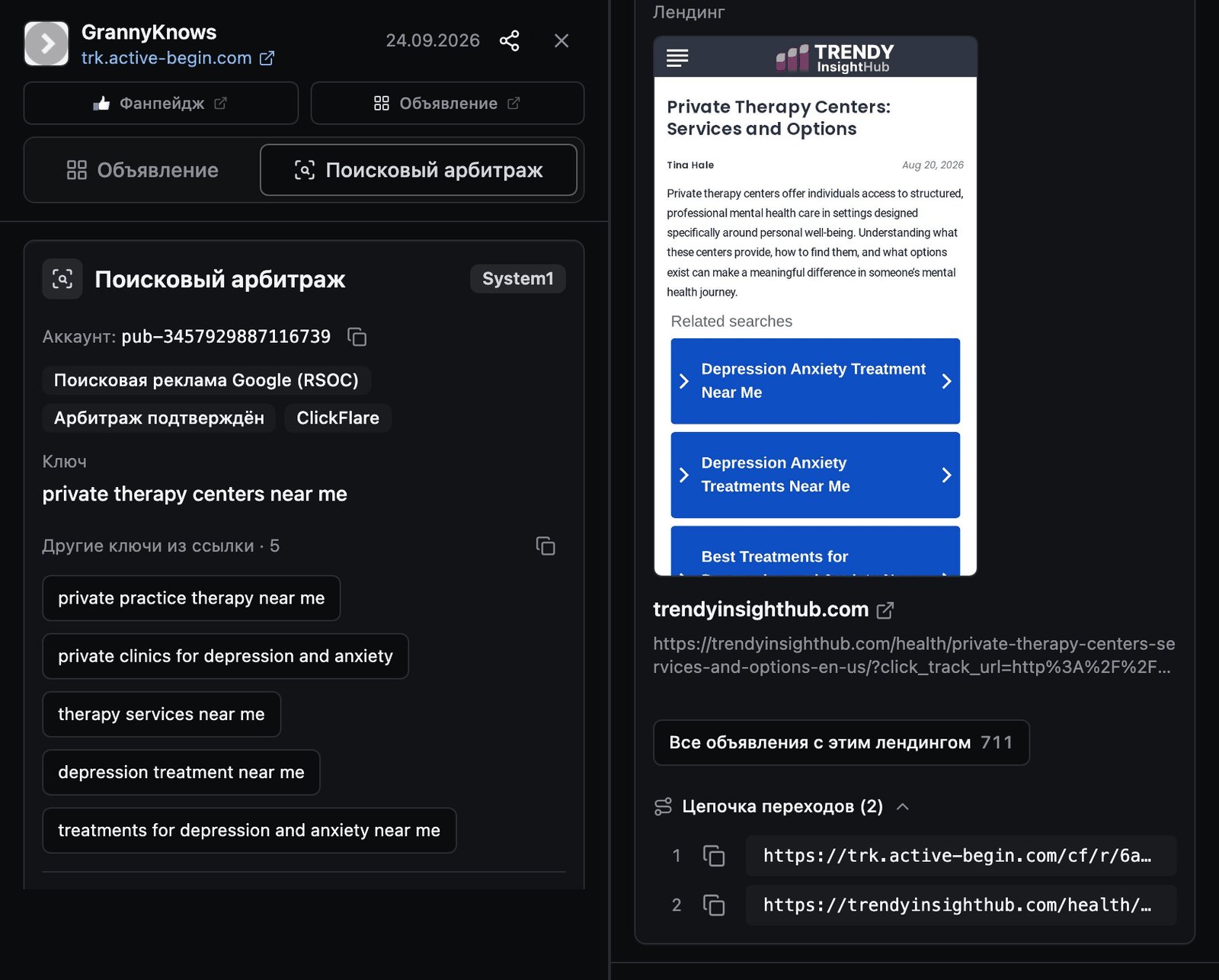Open the Фанпейдж button
The width and height of the screenshot is (1219, 980).
[161, 103]
